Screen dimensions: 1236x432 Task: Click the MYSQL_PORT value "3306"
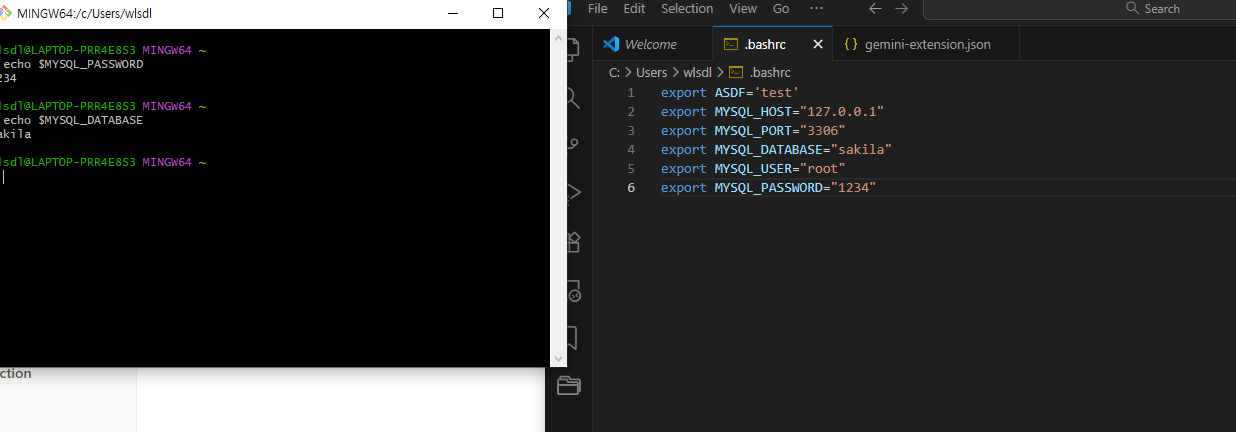click(x=822, y=130)
